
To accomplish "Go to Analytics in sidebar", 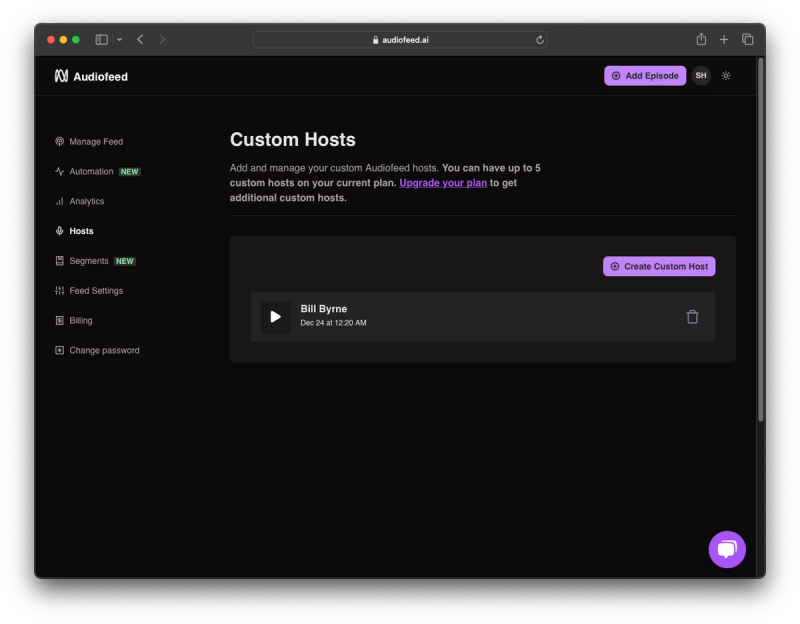I will point(80,201).
